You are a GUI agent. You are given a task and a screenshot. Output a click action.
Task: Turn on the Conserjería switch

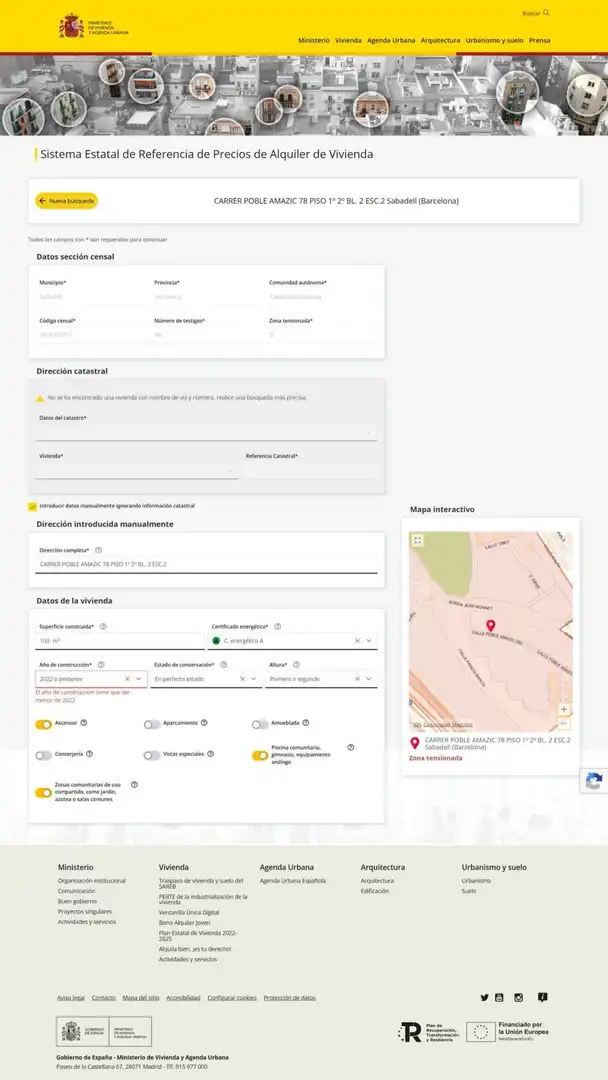pyautogui.click(x=43, y=755)
